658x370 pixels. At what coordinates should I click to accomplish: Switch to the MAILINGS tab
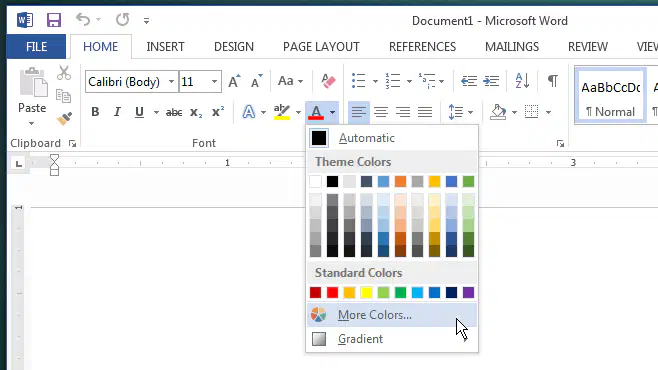tap(512, 47)
